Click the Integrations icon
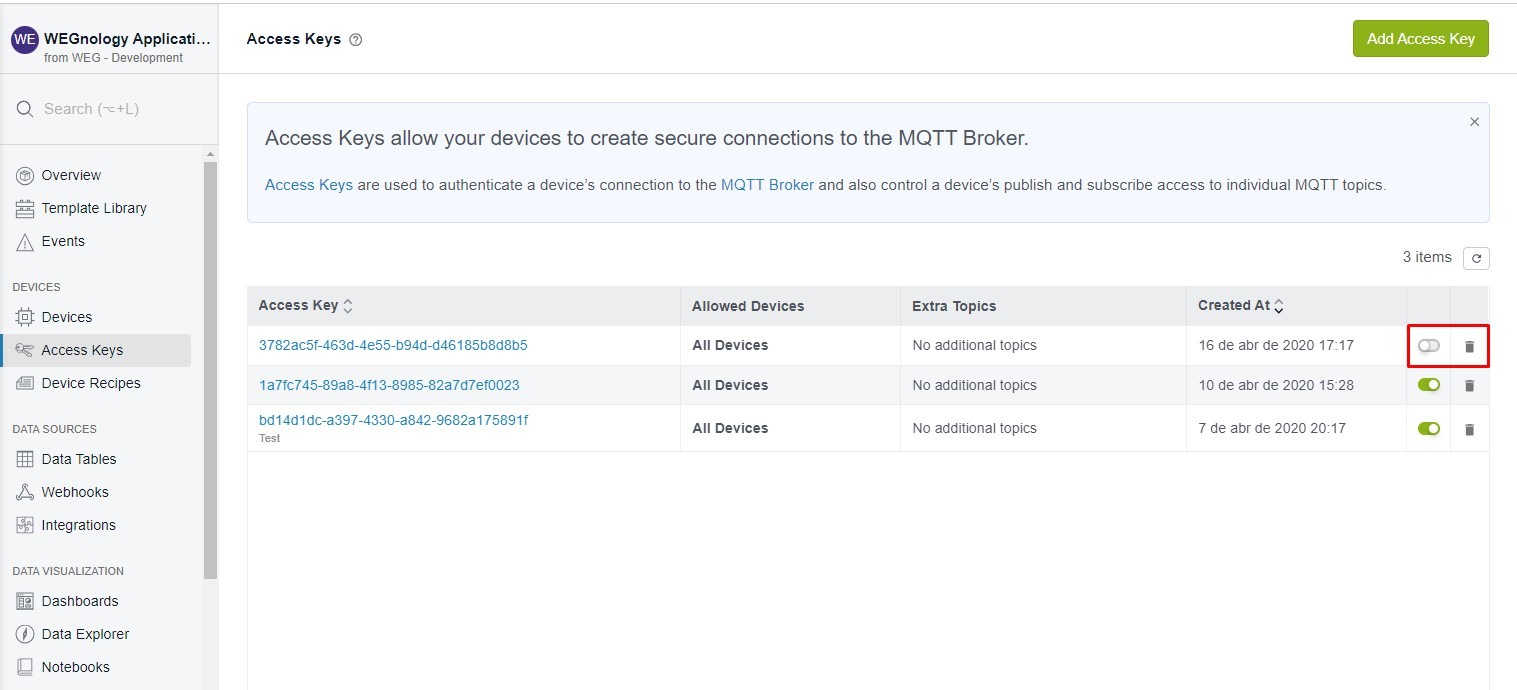 click(x=25, y=525)
